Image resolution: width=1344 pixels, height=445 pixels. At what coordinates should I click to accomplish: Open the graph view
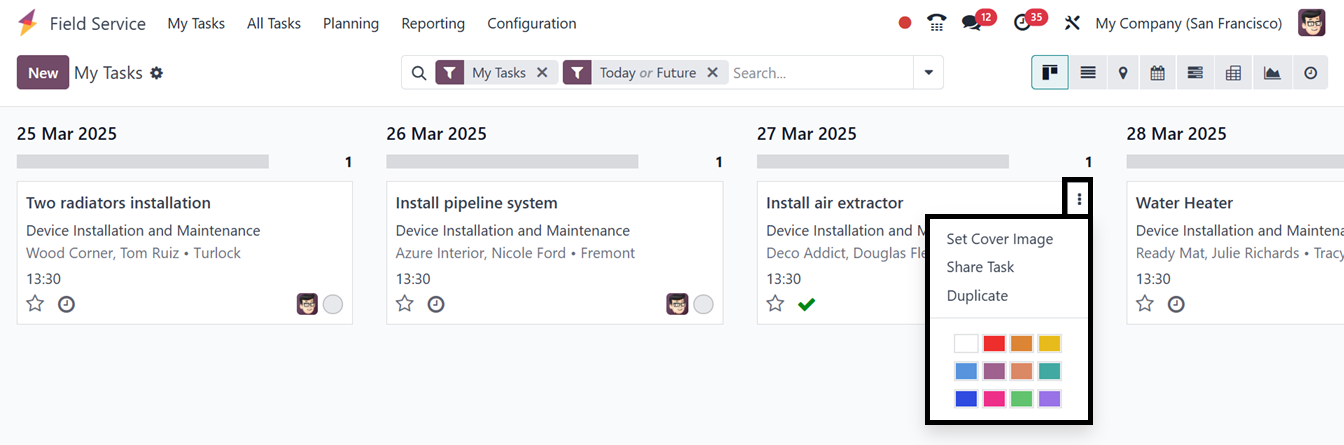1272,73
